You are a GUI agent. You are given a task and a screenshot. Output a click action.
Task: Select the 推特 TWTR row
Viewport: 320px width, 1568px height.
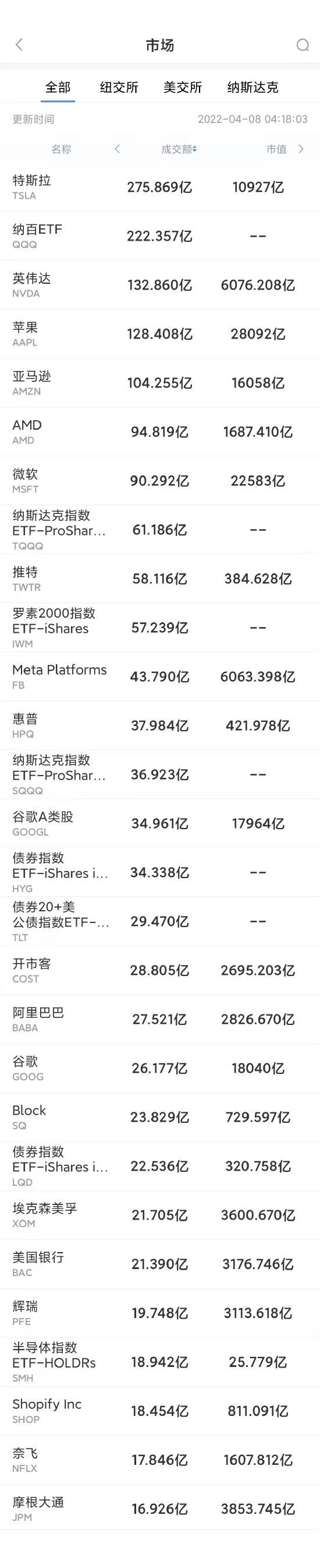point(160,578)
